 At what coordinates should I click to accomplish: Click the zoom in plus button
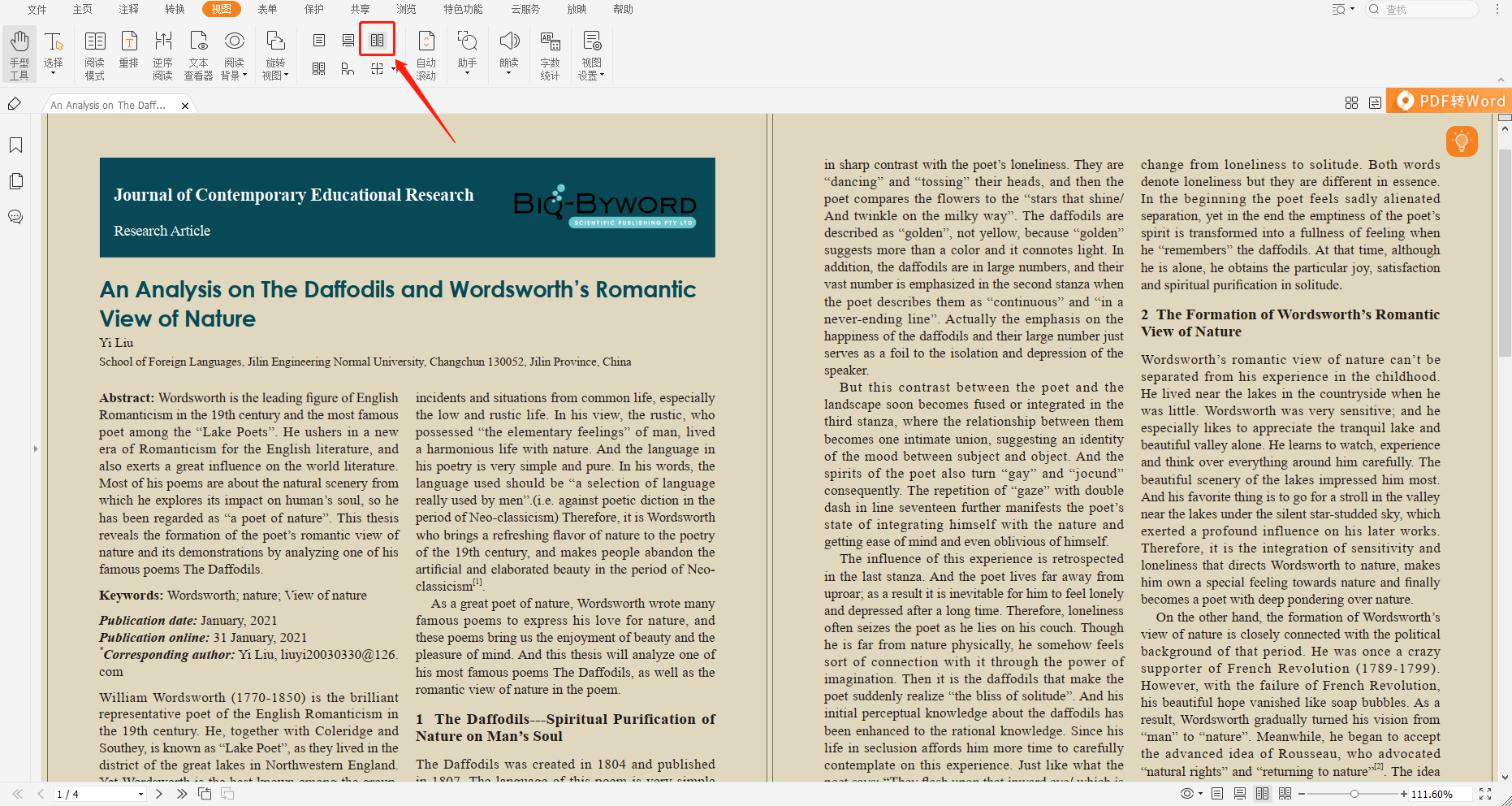pos(1404,794)
